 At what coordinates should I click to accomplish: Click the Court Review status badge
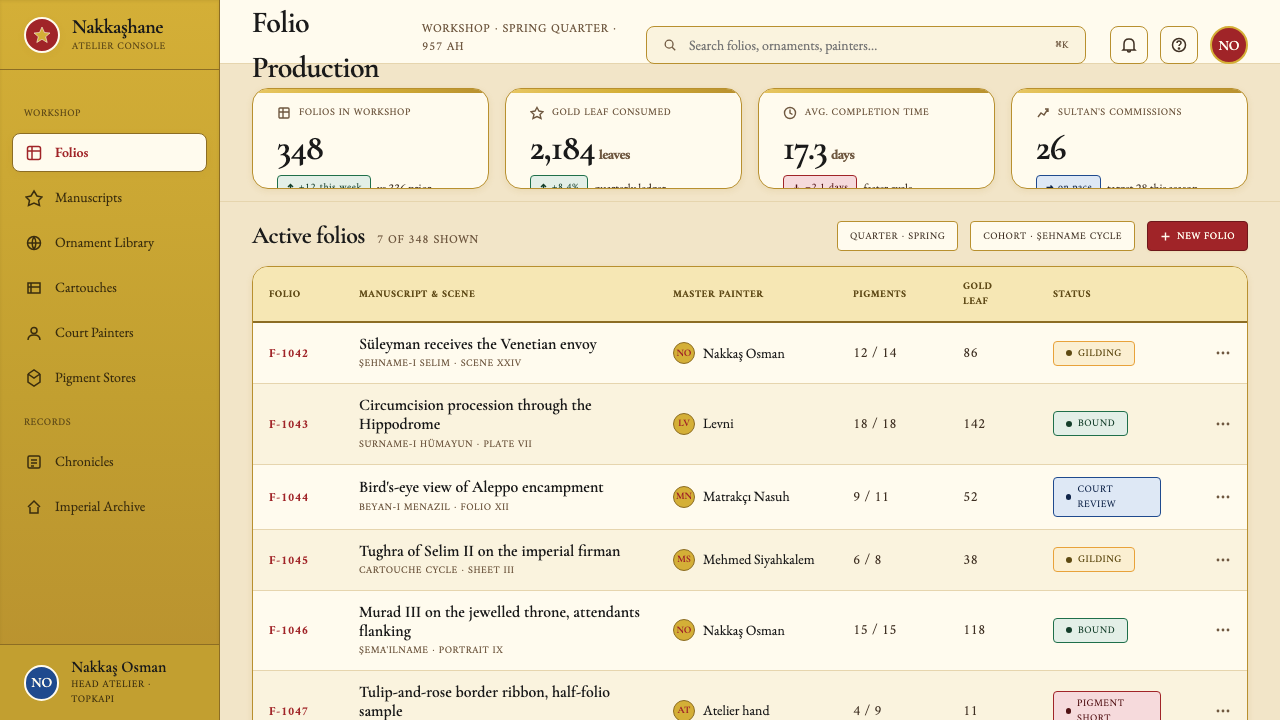pos(1107,497)
